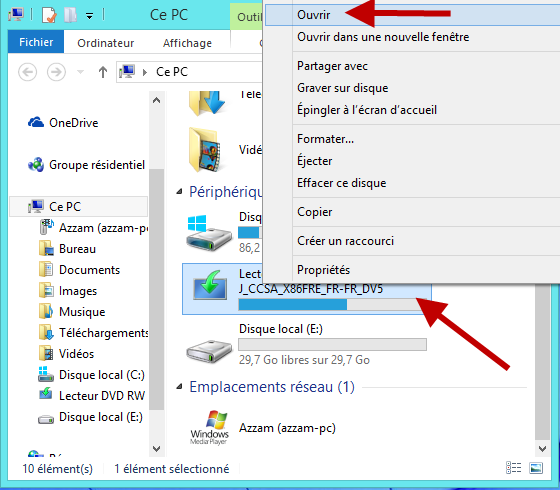The image size is (560, 490).
Task: Select Ce PC in the navigation tree
Action: [x=79, y=206]
